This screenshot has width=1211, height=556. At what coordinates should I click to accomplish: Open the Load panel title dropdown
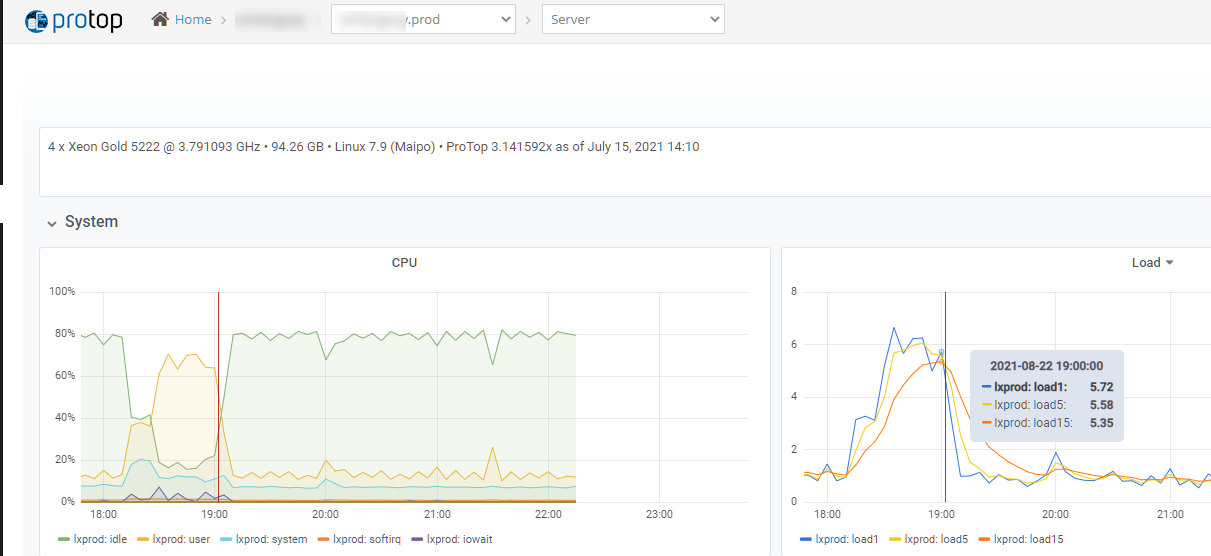(x=1152, y=263)
